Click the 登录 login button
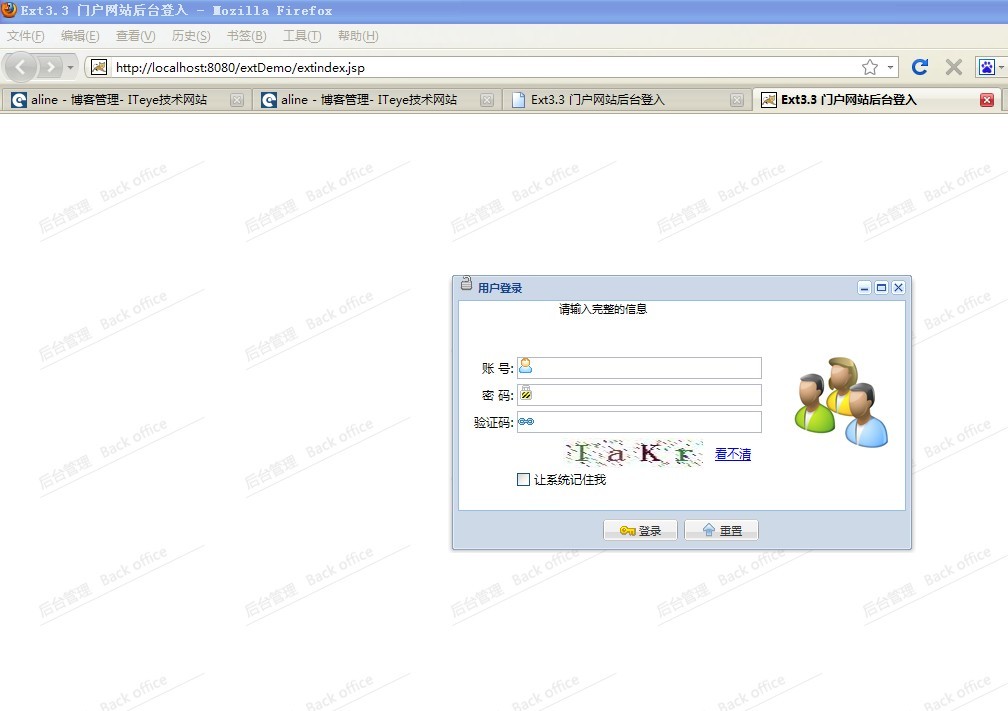 640,530
